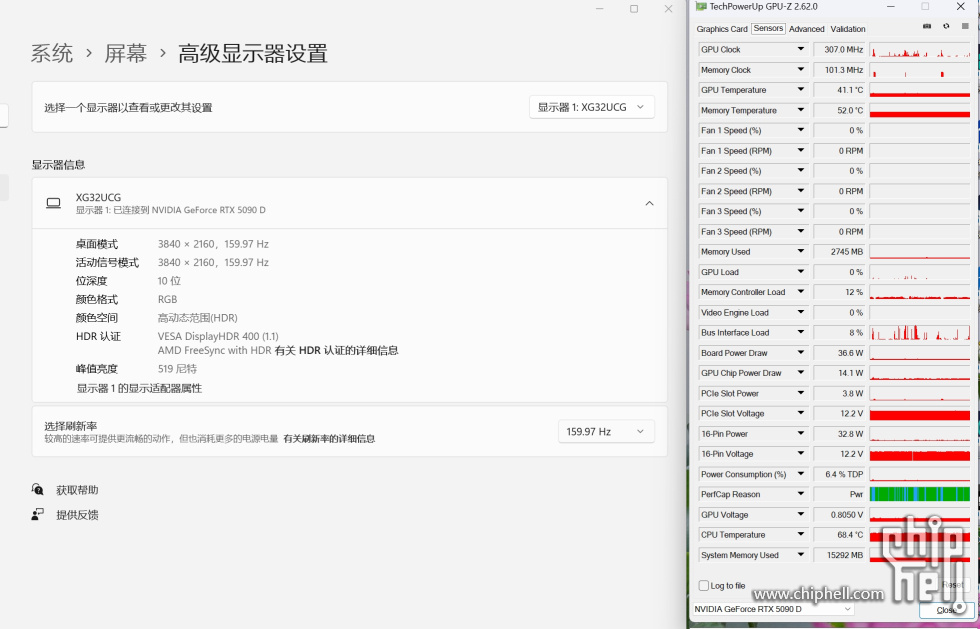This screenshot has width=980, height=629.
Task: Open NVIDIA GeForce RTX 5090 D selector
Action: tap(772, 609)
